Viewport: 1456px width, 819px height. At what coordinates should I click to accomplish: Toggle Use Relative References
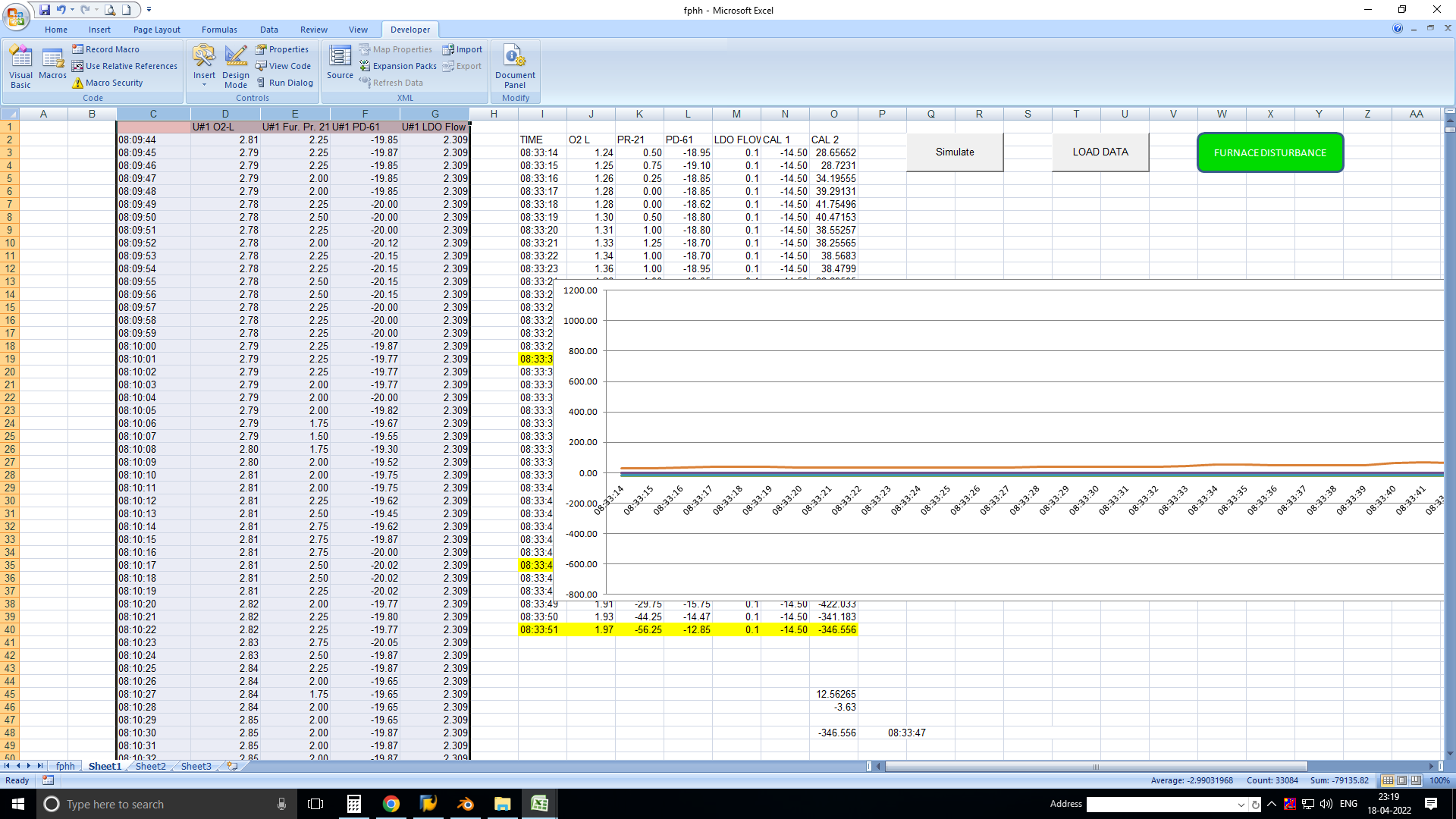pos(125,66)
